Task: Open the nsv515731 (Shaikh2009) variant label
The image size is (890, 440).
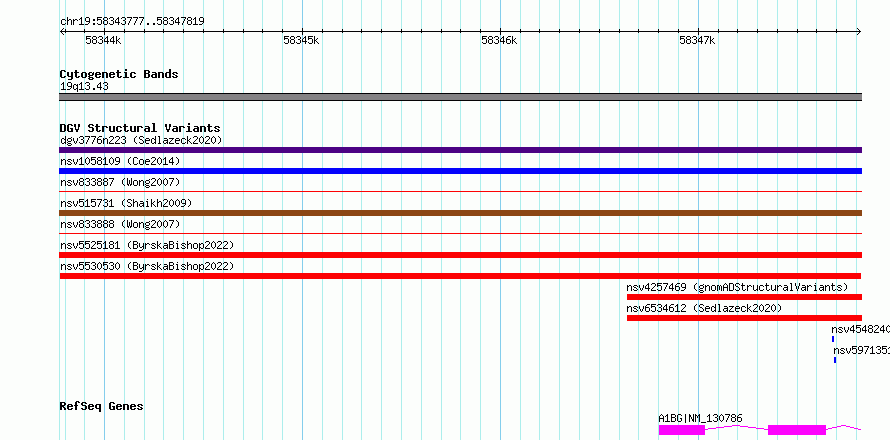Action: (x=126, y=203)
